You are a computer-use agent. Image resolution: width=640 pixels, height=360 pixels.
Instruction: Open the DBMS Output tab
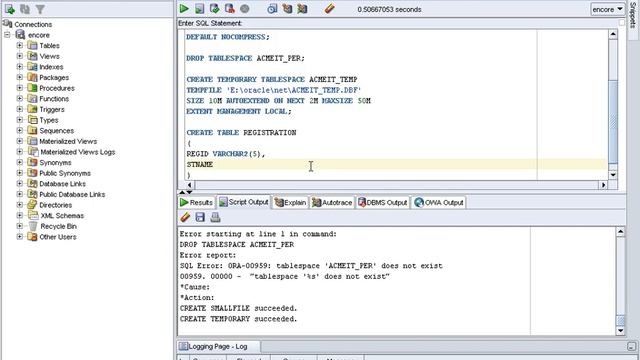tap(383, 202)
